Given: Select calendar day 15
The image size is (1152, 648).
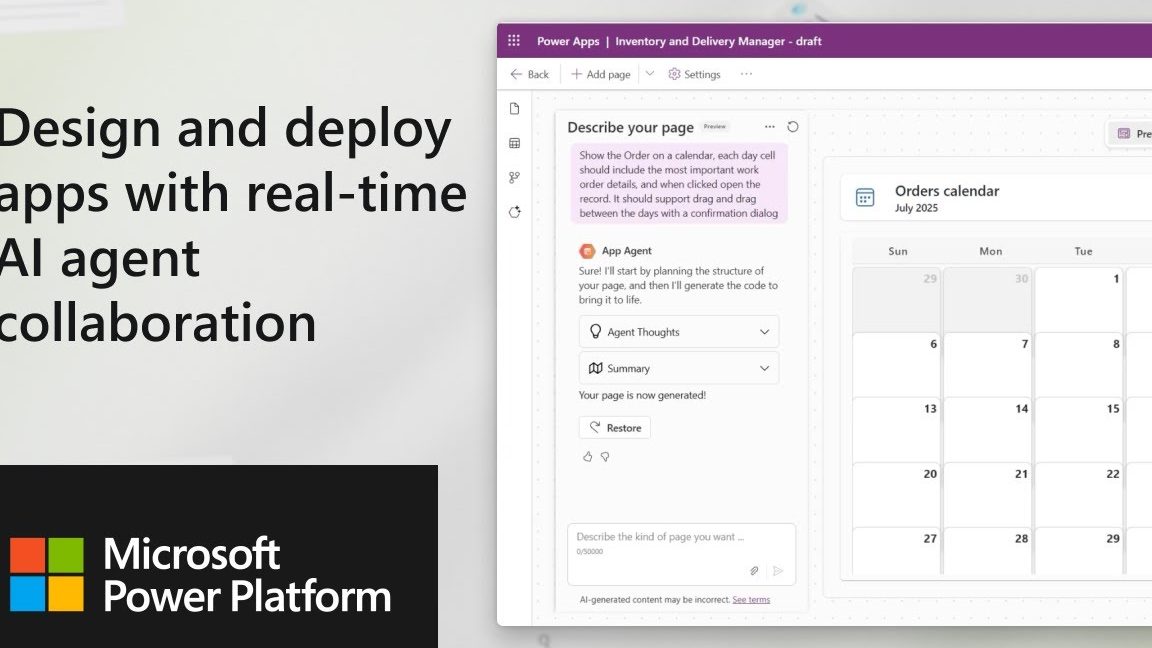Looking at the screenshot, I should coord(1078,429).
